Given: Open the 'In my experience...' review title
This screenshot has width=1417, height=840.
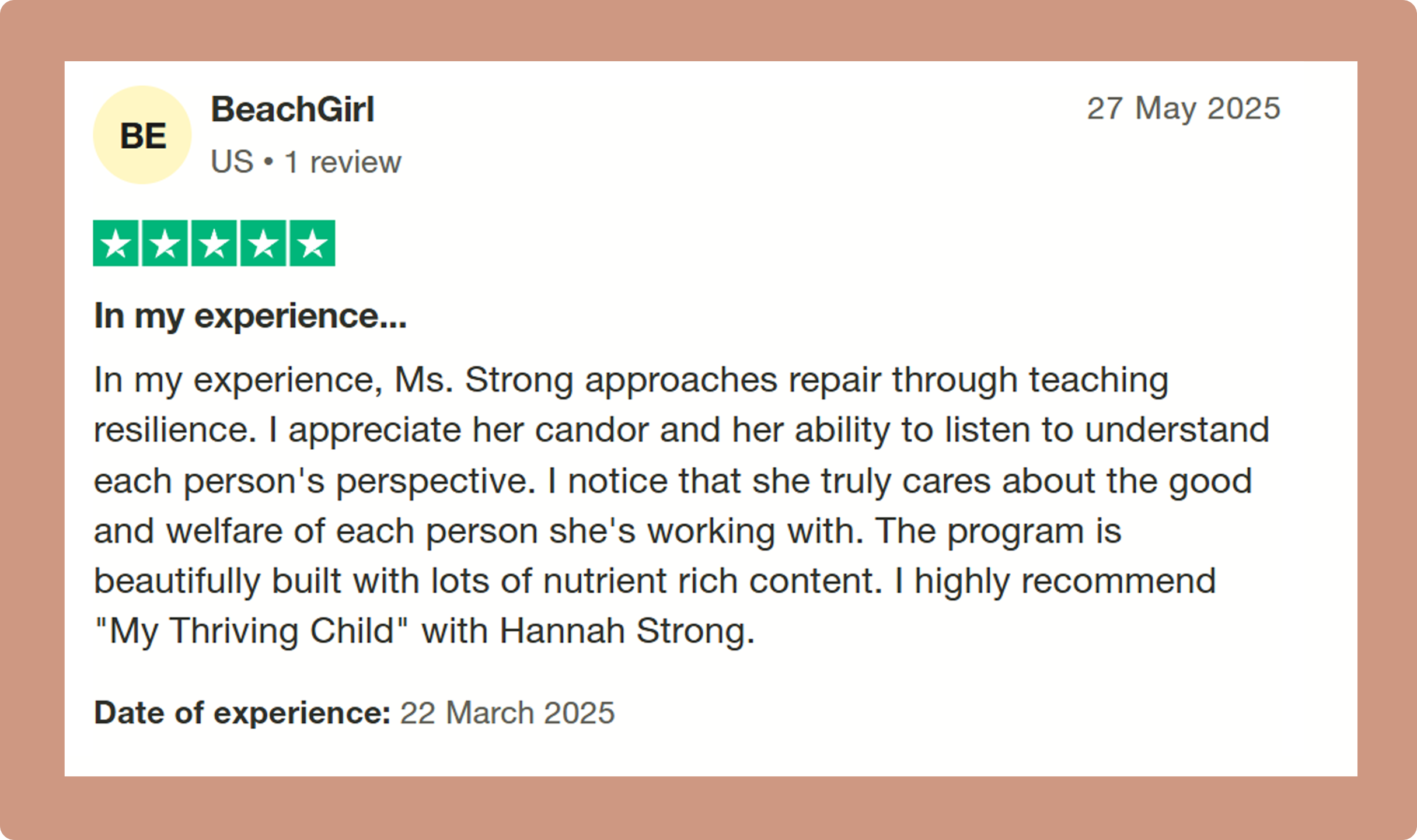Looking at the screenshot, I should coord(250,317).
